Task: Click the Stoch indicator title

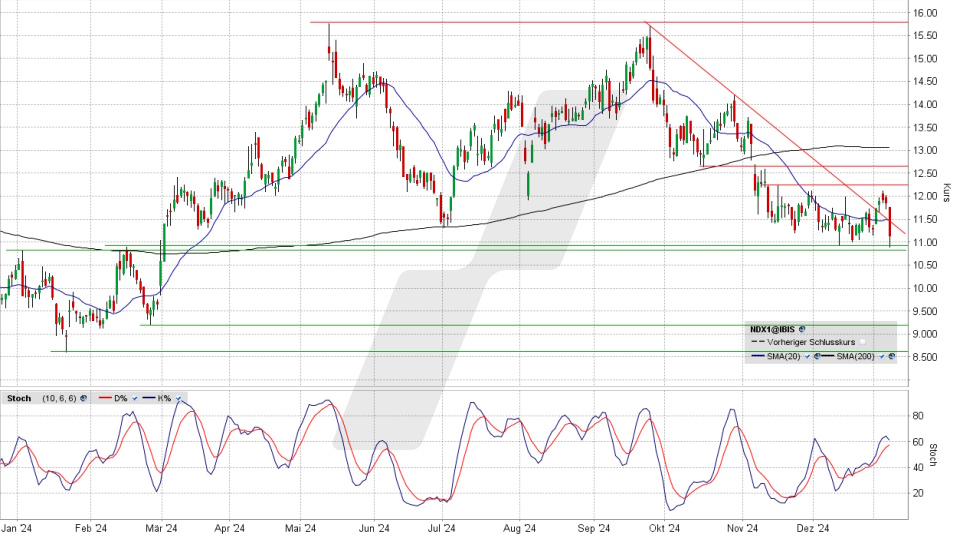Action: (19, 399)
